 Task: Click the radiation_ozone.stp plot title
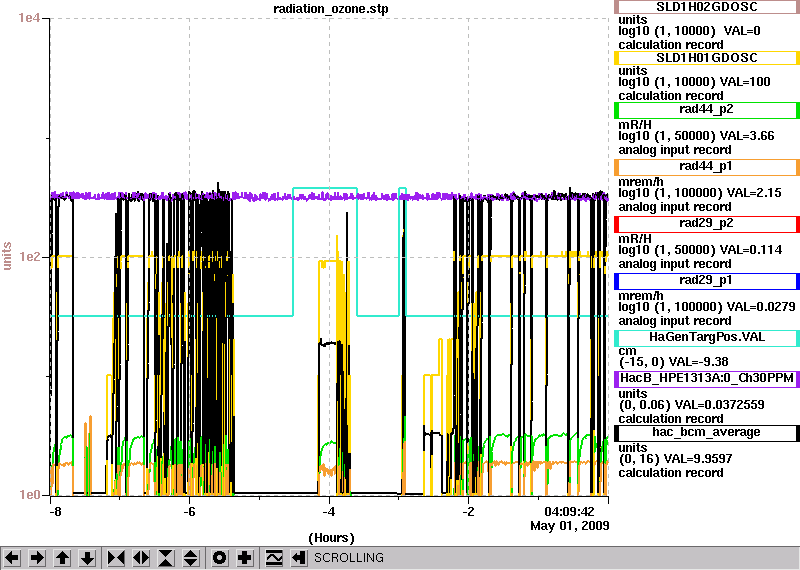(331, 9)
